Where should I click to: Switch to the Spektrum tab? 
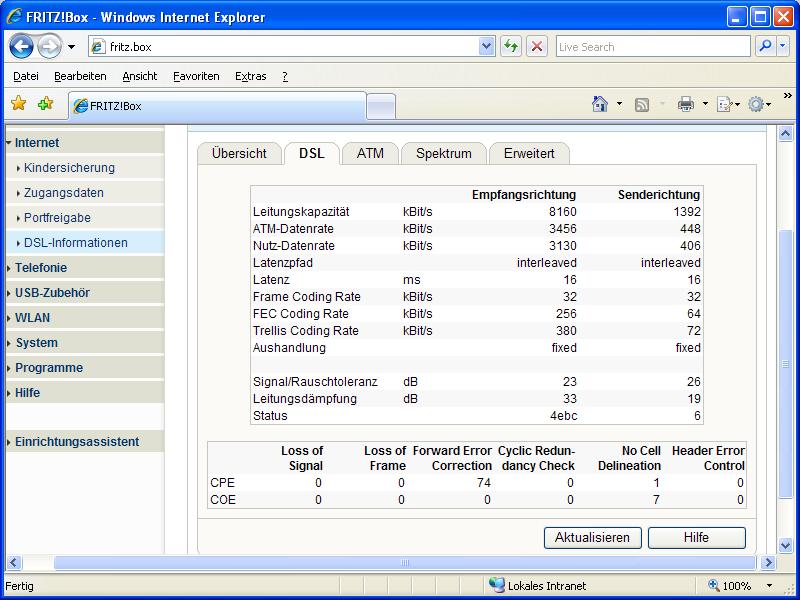[443, 153]
